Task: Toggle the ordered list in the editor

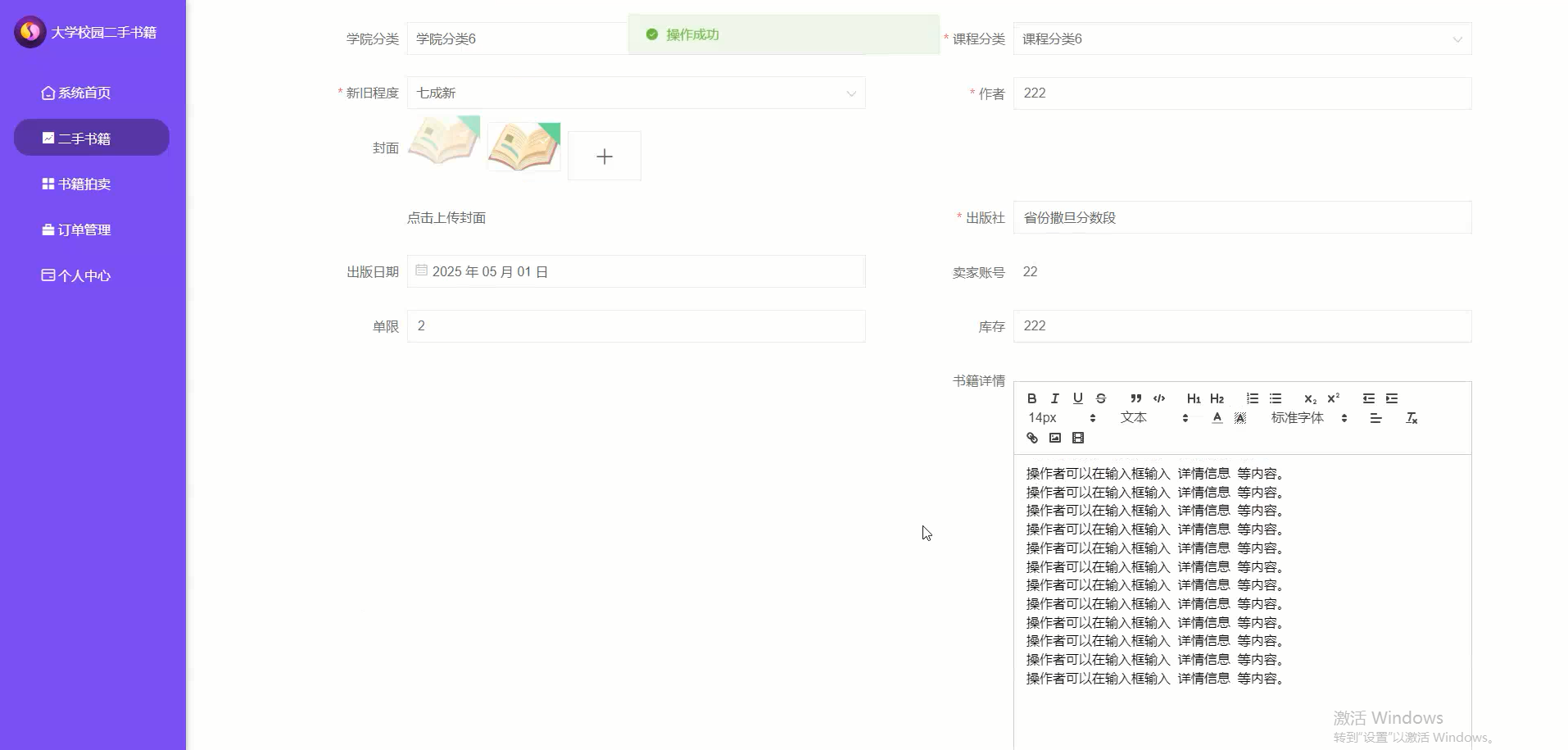Action: (x=1252, y=398)
